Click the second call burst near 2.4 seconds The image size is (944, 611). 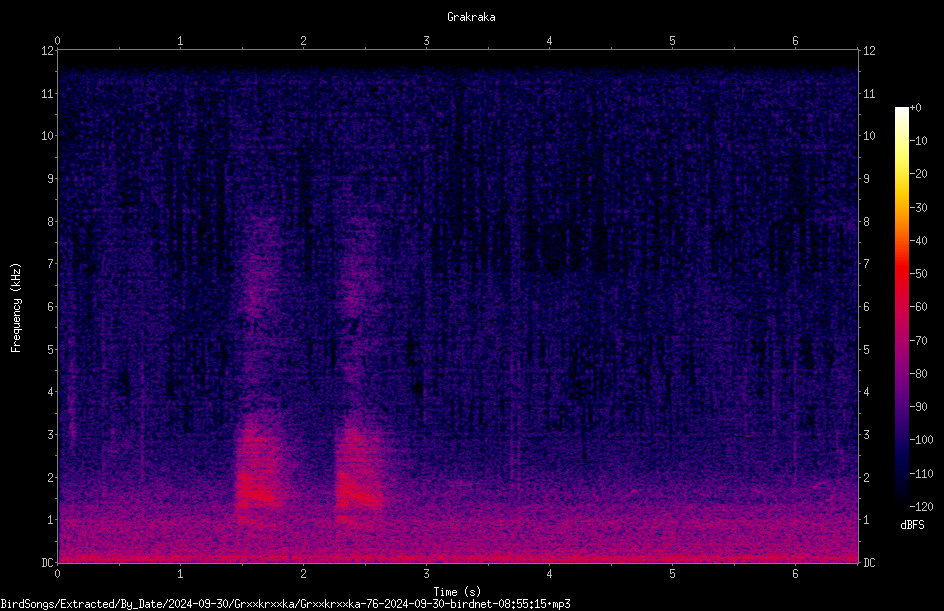click(358, 476)
